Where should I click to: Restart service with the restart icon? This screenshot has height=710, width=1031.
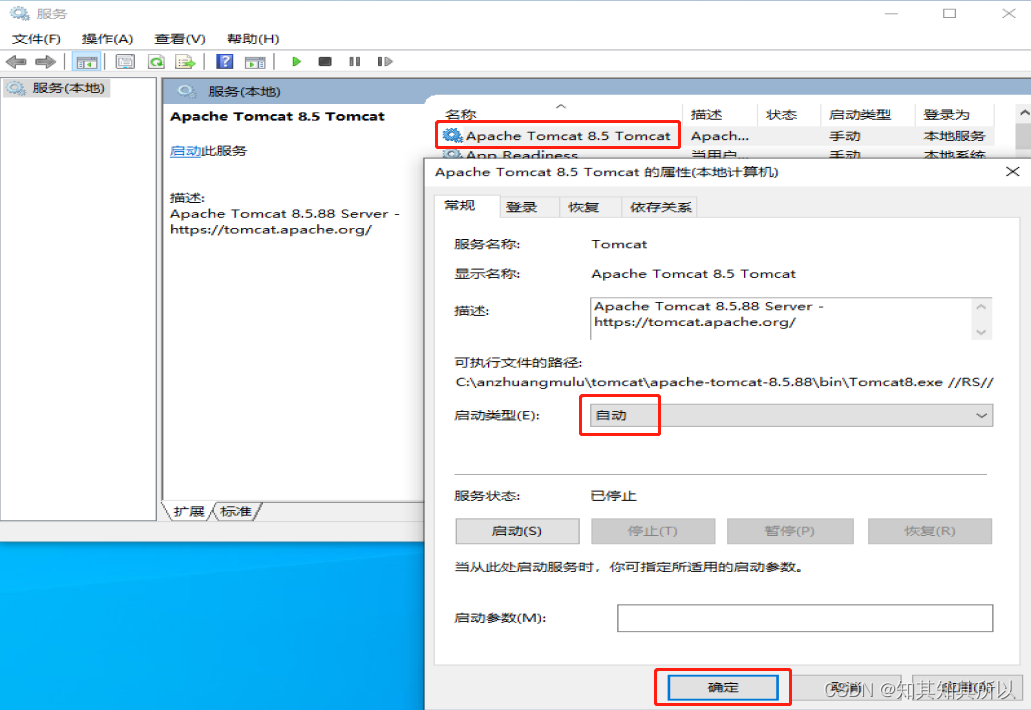[x=385, y=62]
